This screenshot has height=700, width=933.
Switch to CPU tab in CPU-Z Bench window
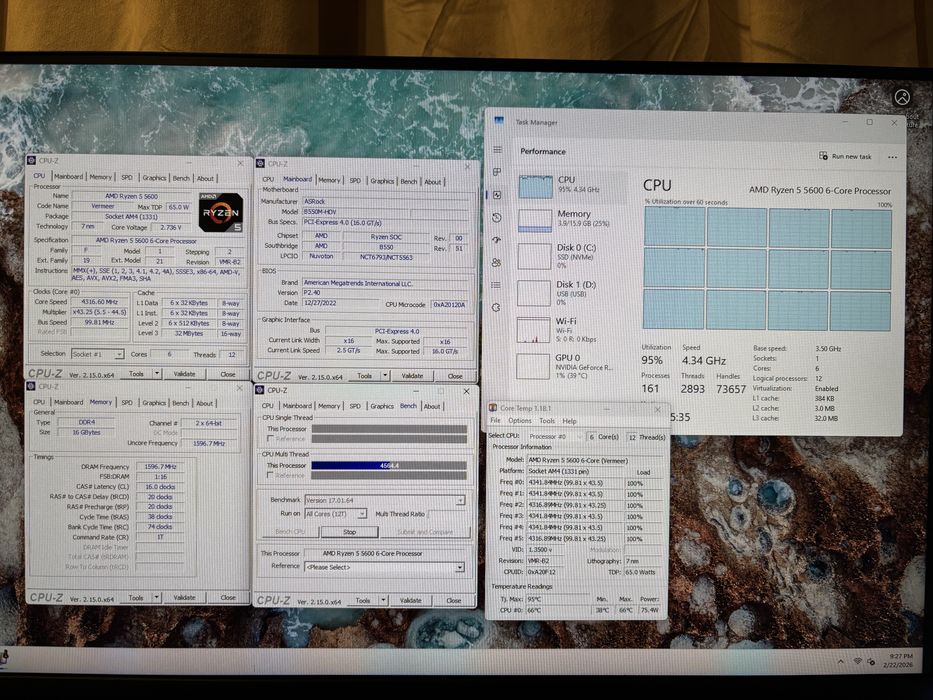(x=268, y=406)
